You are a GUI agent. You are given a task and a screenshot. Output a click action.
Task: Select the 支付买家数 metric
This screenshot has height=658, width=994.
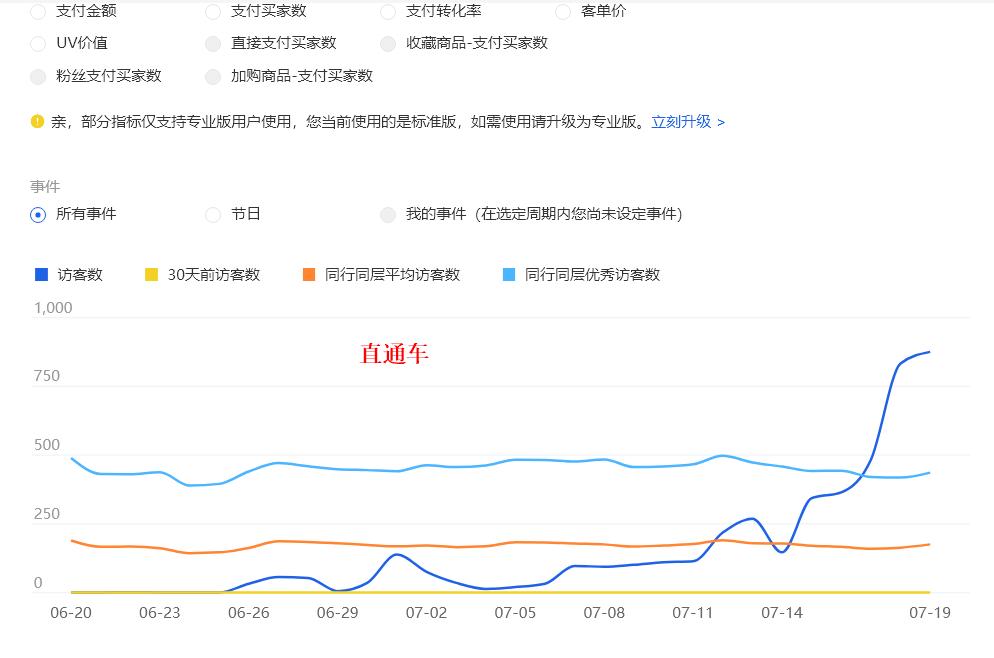pos(212,11)
